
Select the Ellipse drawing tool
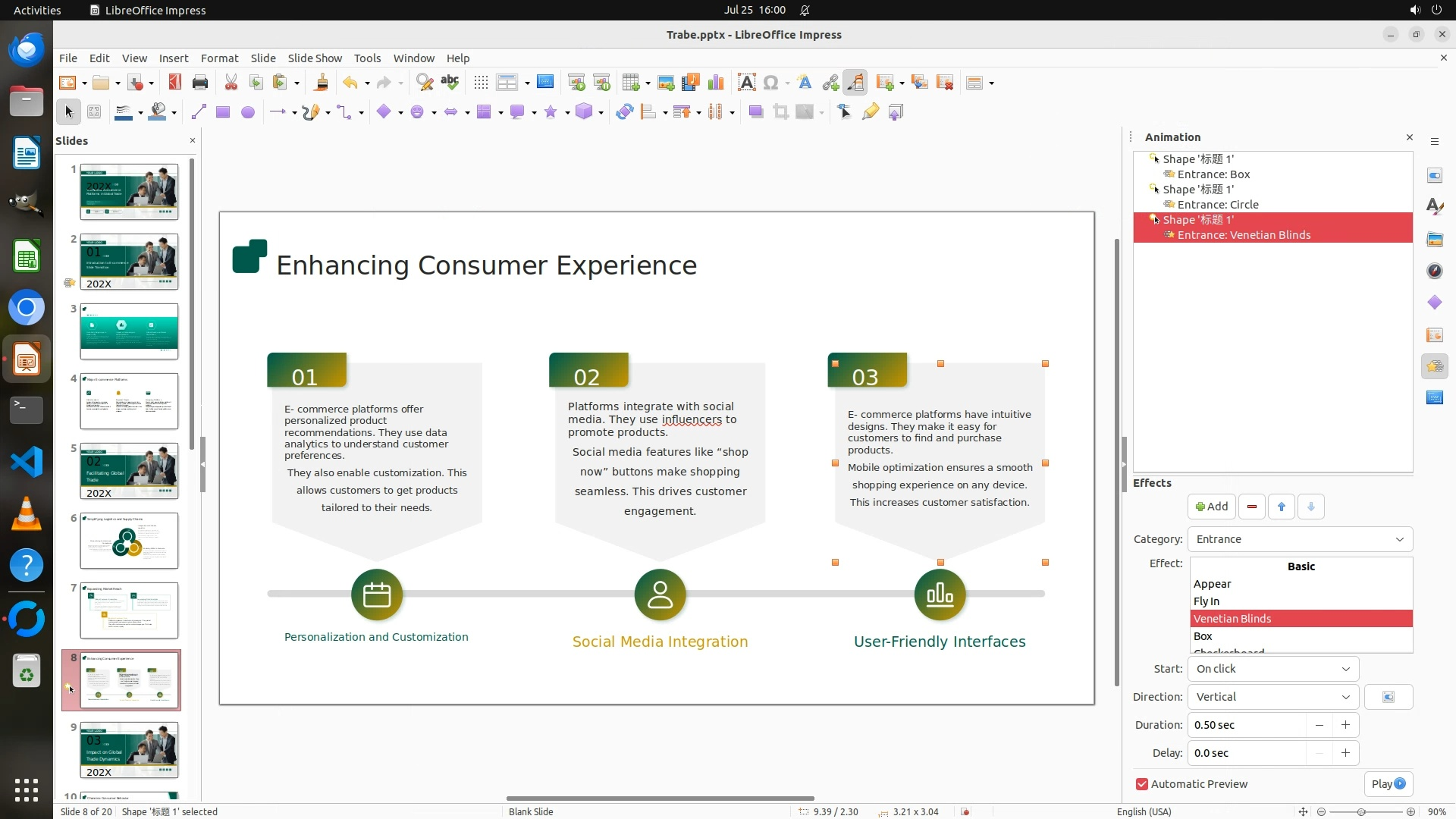click(x=247, y=112)
